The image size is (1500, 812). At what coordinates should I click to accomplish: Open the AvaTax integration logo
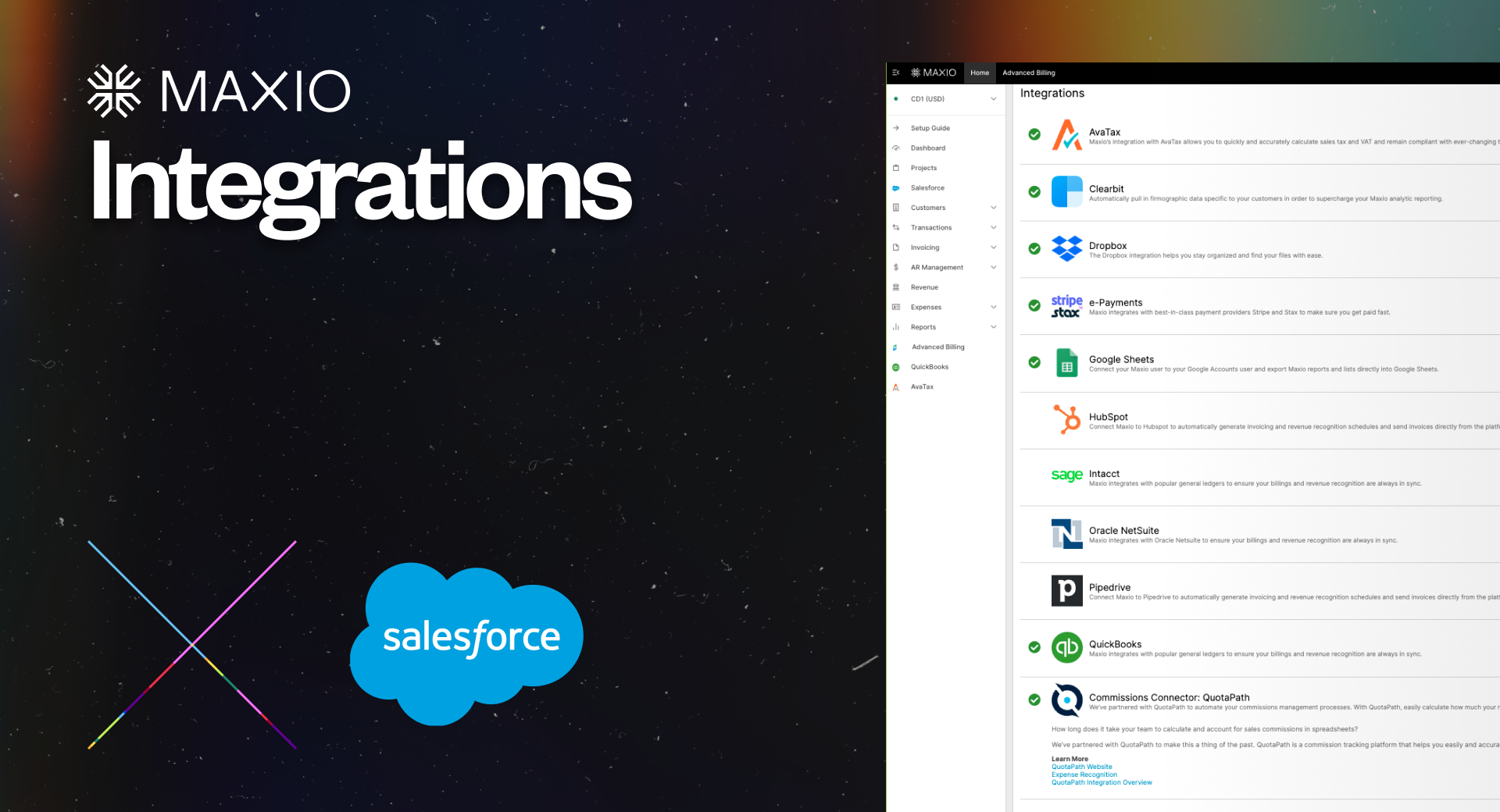[1066, 134]
